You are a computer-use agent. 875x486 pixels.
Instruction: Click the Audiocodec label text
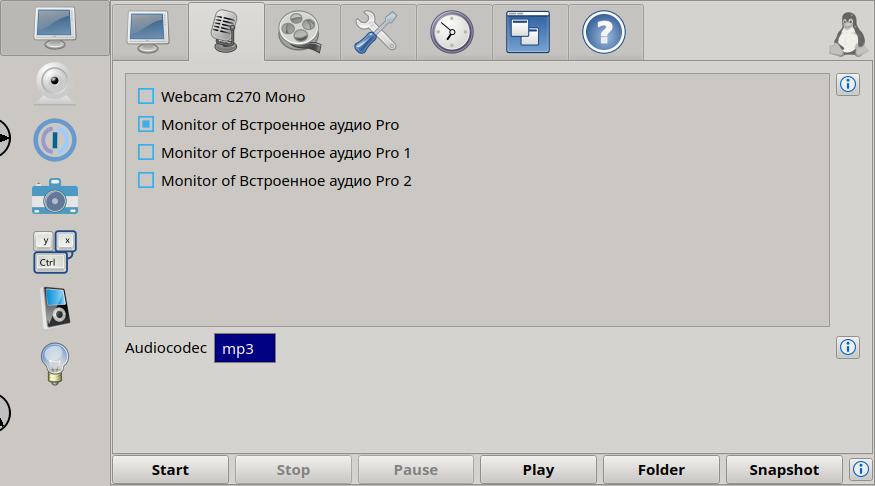[166, 348]
